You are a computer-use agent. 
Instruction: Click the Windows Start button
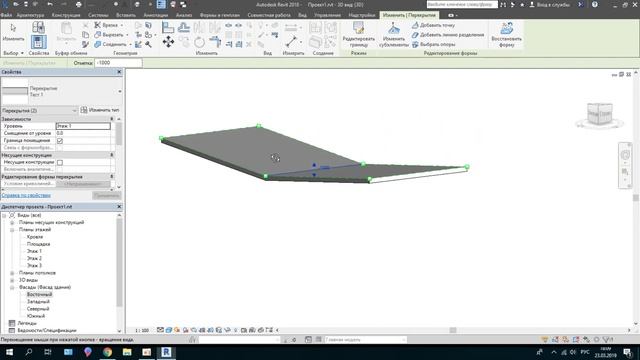click(x=9, y=352)
